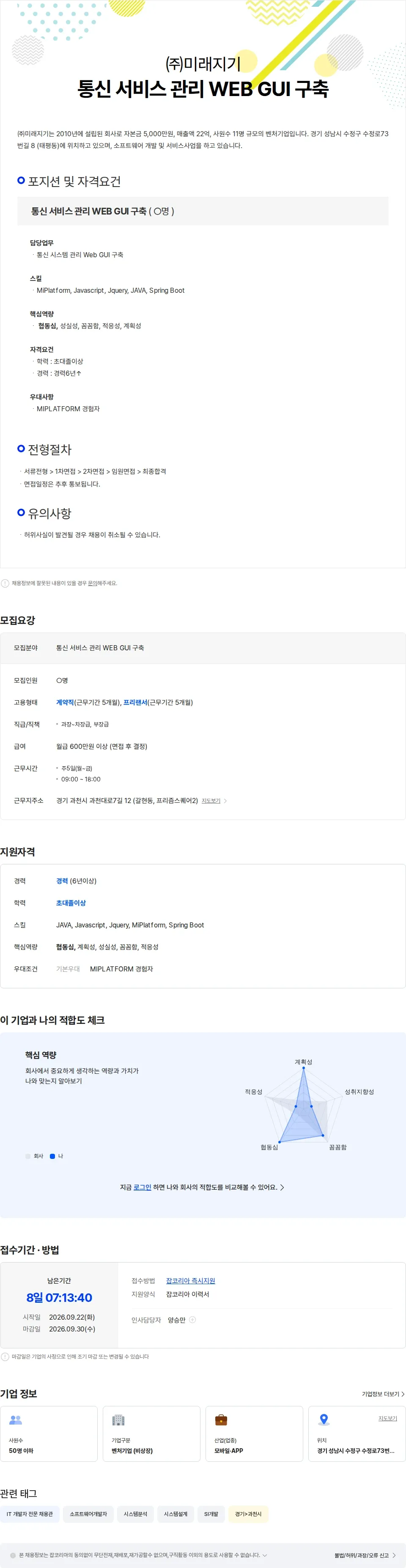This screenshot has height=1568, width=406.
Task: Select the 시스템설계 tag
Action: point(176,1514)
